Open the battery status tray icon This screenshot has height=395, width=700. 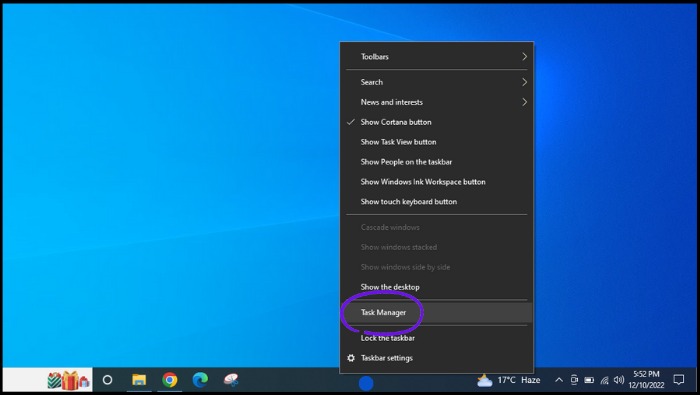[x=589, y=380]
